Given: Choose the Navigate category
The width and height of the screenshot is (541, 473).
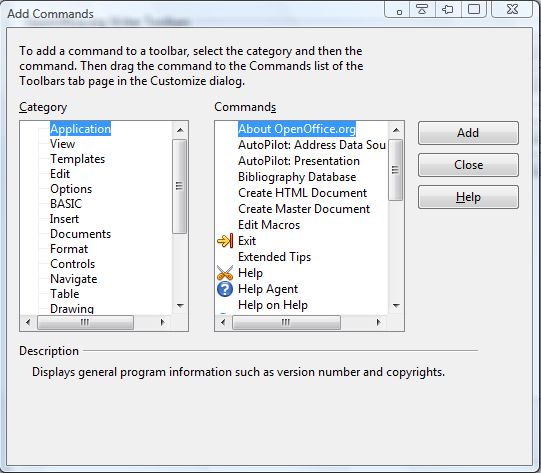Looking at the screenshot, I should tap(73, 279).
